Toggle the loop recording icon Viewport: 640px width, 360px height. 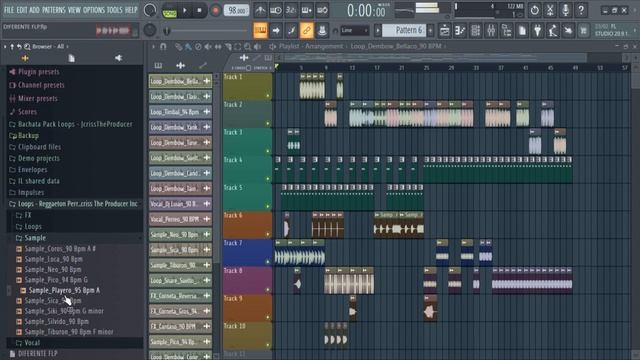coord(322,10)
